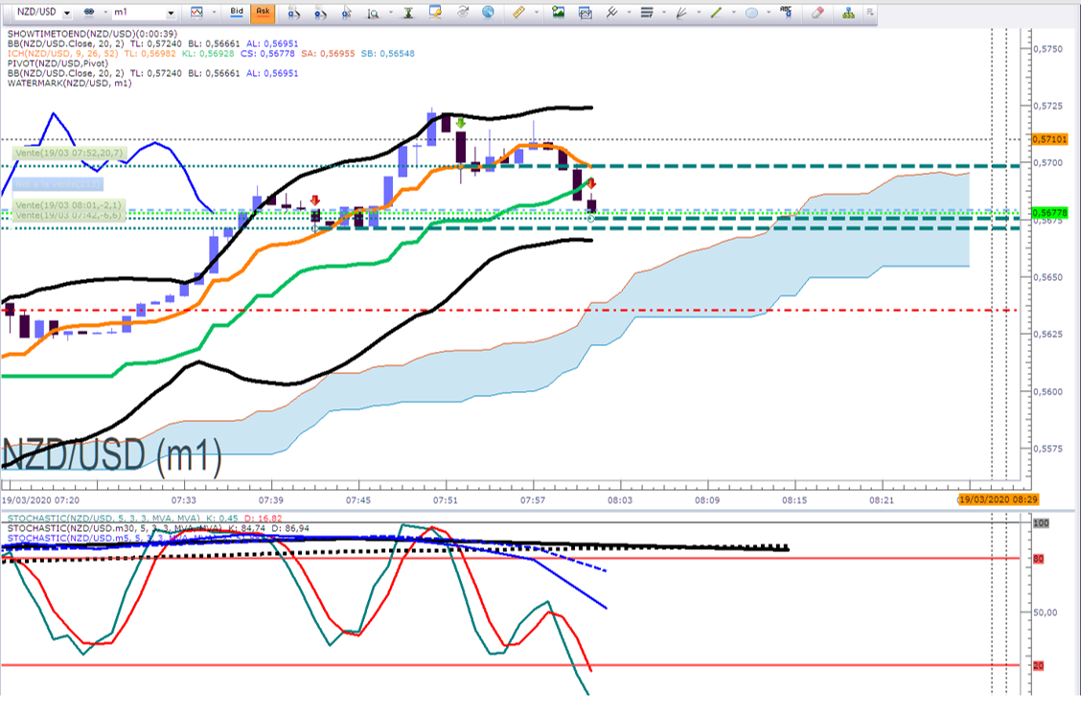Click the Vente(19/03 08:01,-2,1) order label
Image resolution: width=1081 pixels, height=720 pixels.
[x=68, y=205]
